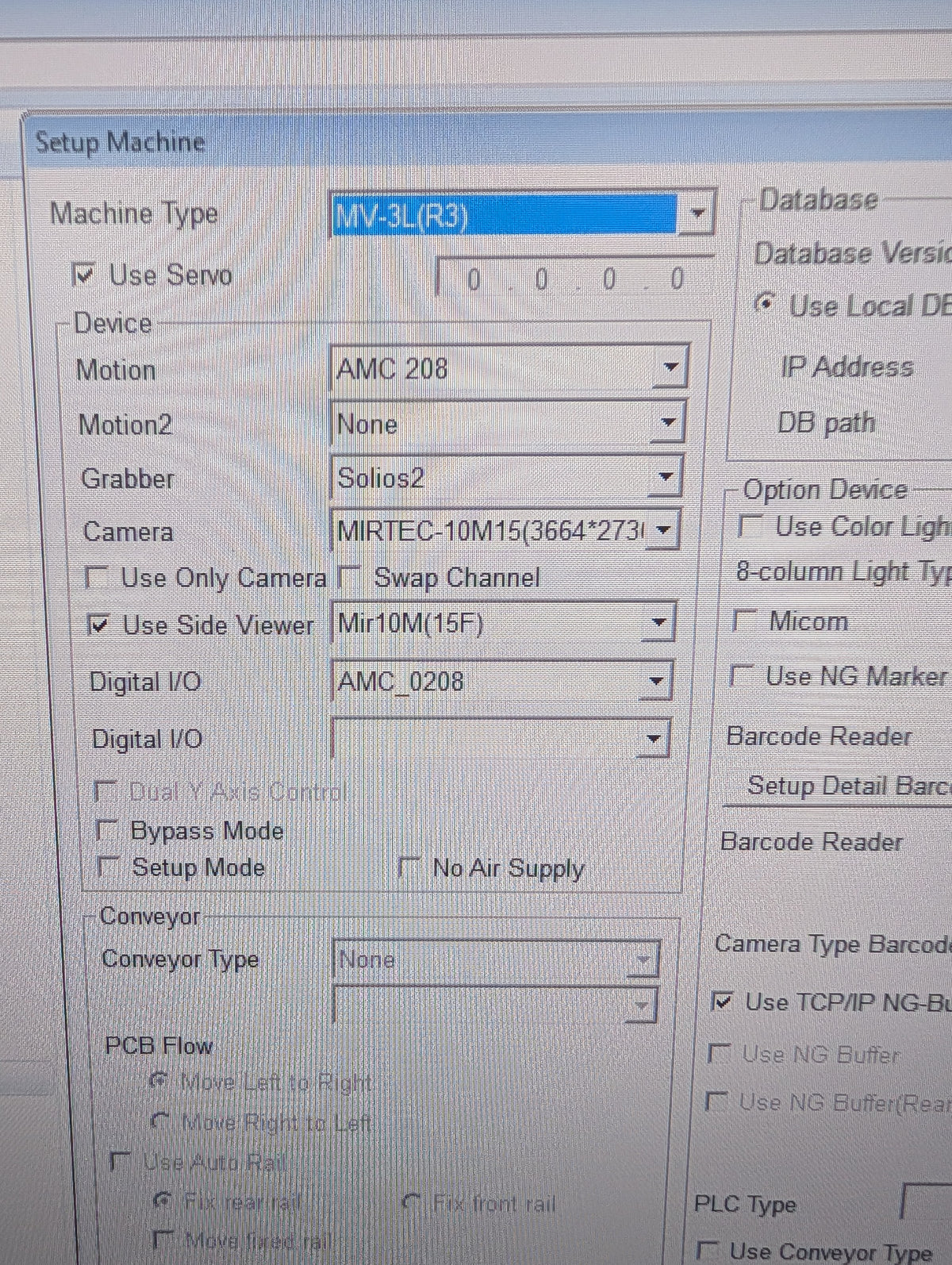The height and width of the screenshot is (1265, 952).
Task: Click the Setup Machine title bar
Action: pyautogui.click(x=488, y=142)
